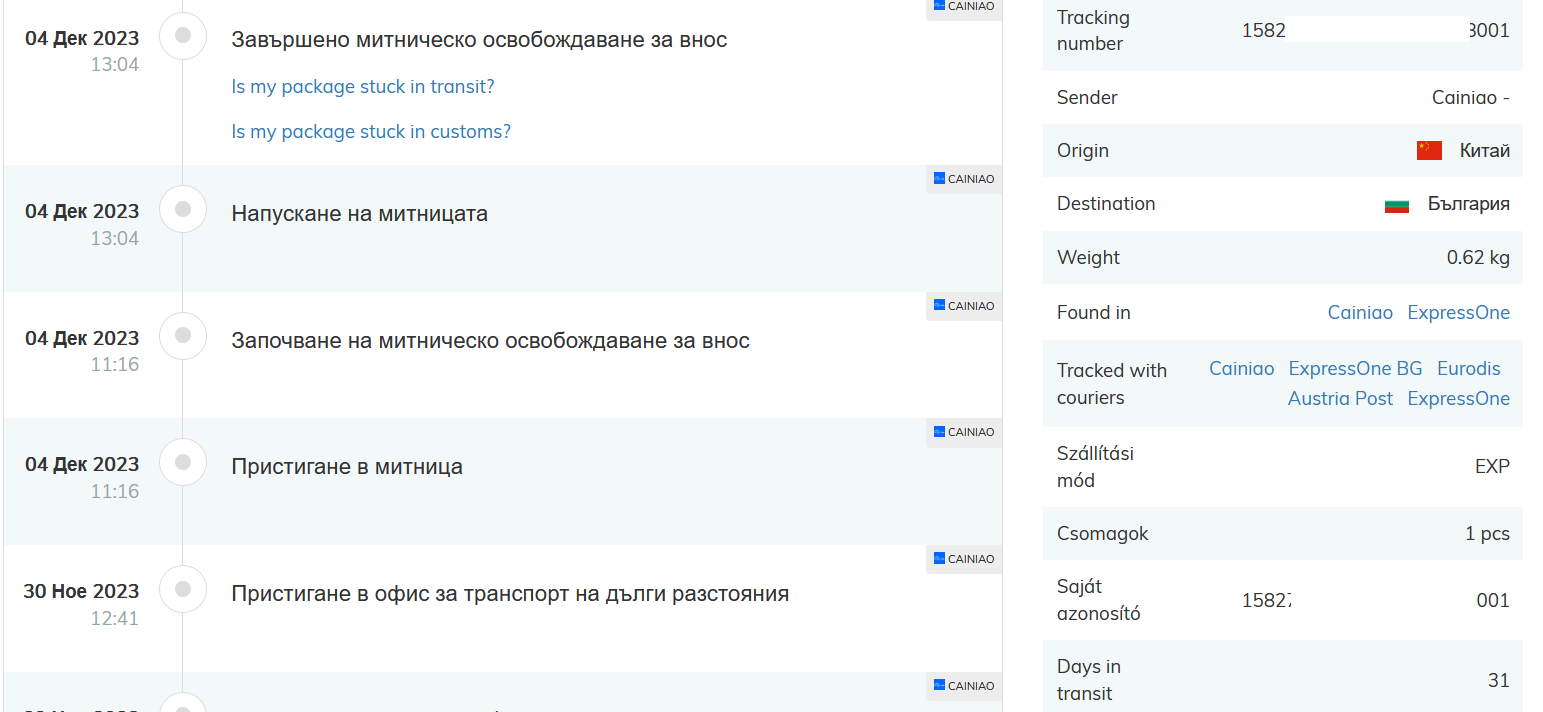The height and width of the screenshot is (712, 1543).
Task: Click the 'Is my package stuck in transit?' link
Action: pyautogui.click(x=363, y=87)
